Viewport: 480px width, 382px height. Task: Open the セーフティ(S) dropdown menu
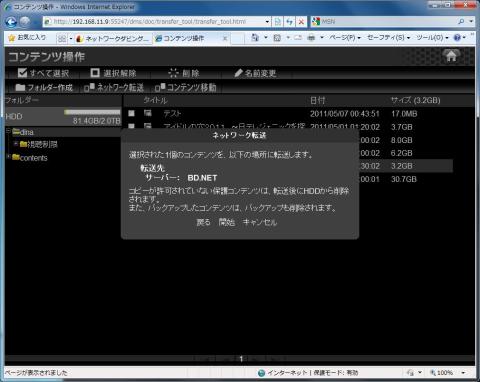(x=388, y=38)
